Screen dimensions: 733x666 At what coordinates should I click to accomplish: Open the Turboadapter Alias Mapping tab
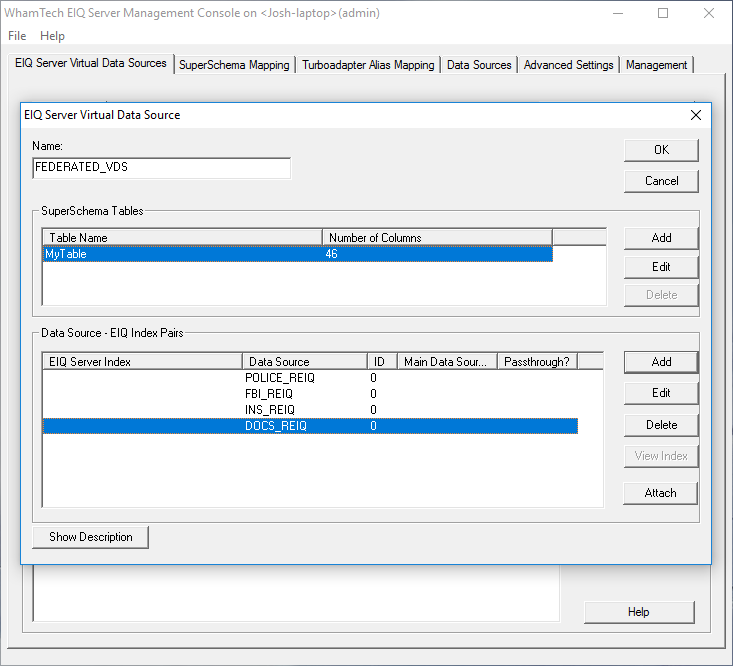click(x=368, y=65)
